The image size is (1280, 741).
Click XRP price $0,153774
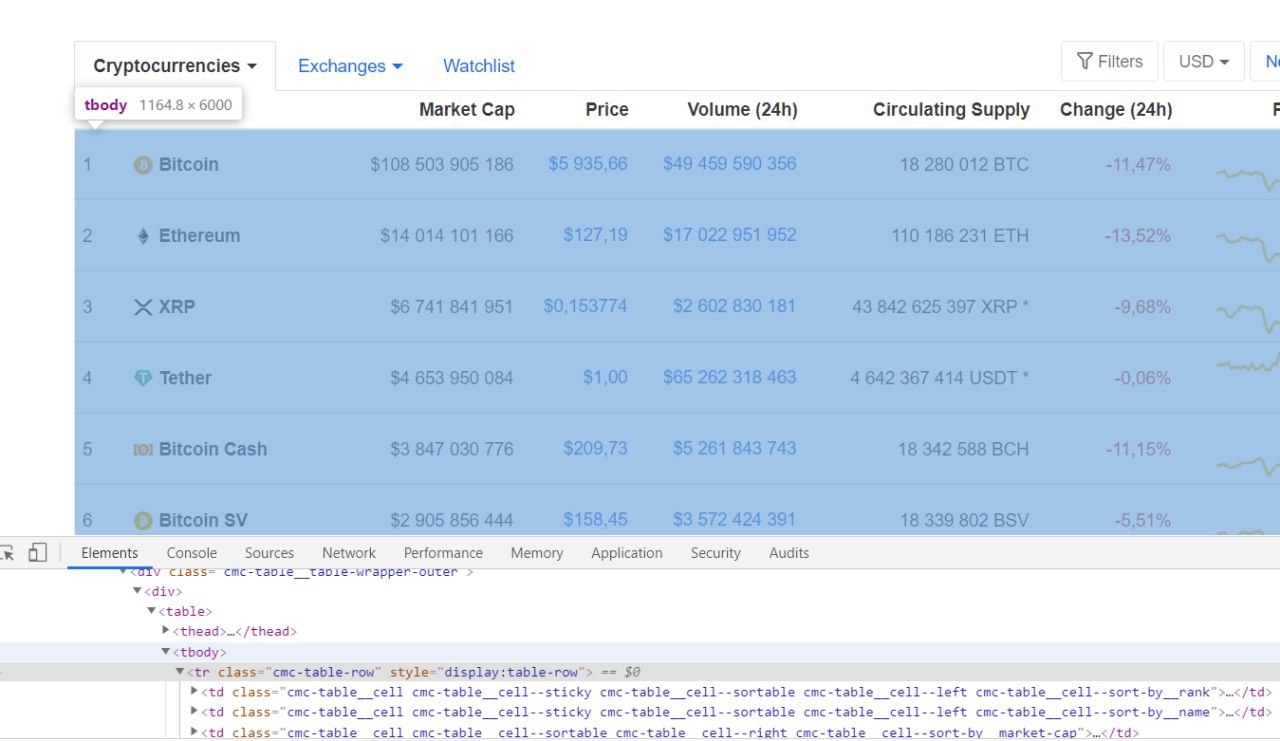(x=586, y=306)
